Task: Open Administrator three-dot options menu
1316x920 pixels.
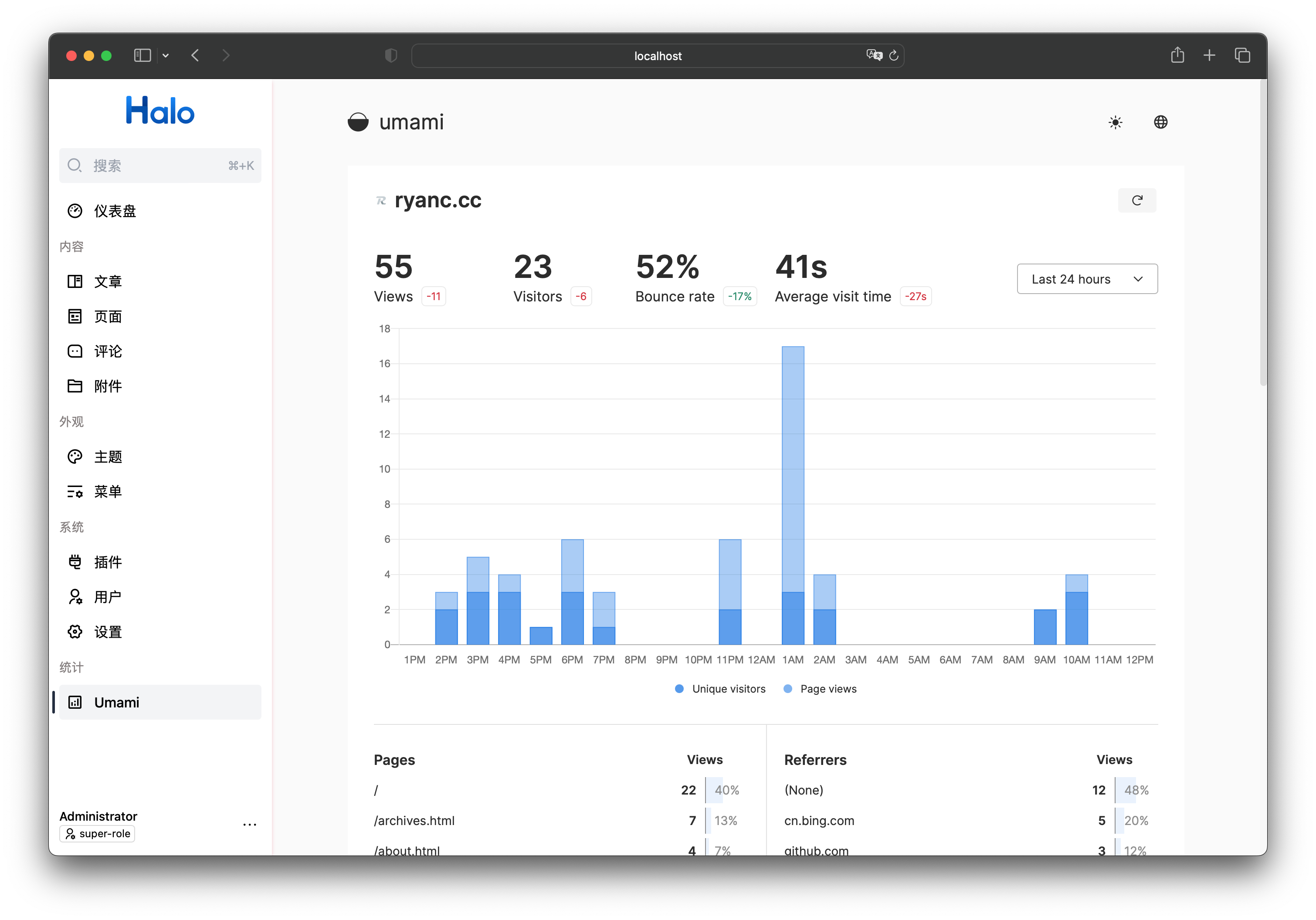Action: click(x=249, y=824)
